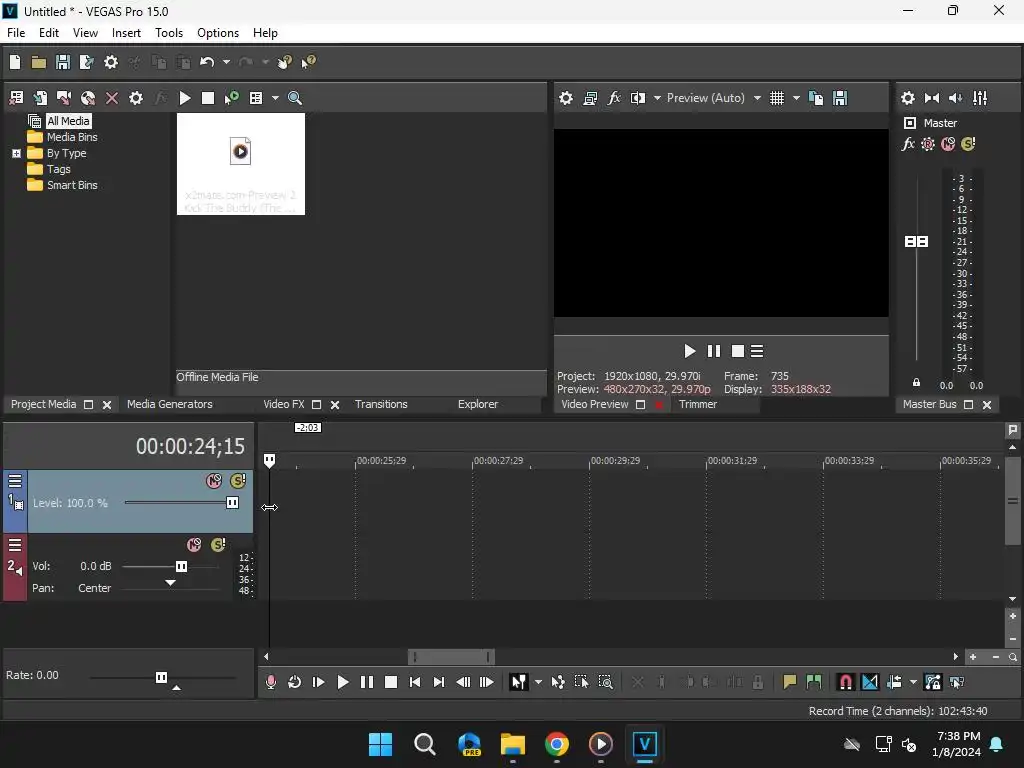Open video track 1 hamburger menu
The width and height of the screenshot is (1024, 768).
click(x=15, y=481)
